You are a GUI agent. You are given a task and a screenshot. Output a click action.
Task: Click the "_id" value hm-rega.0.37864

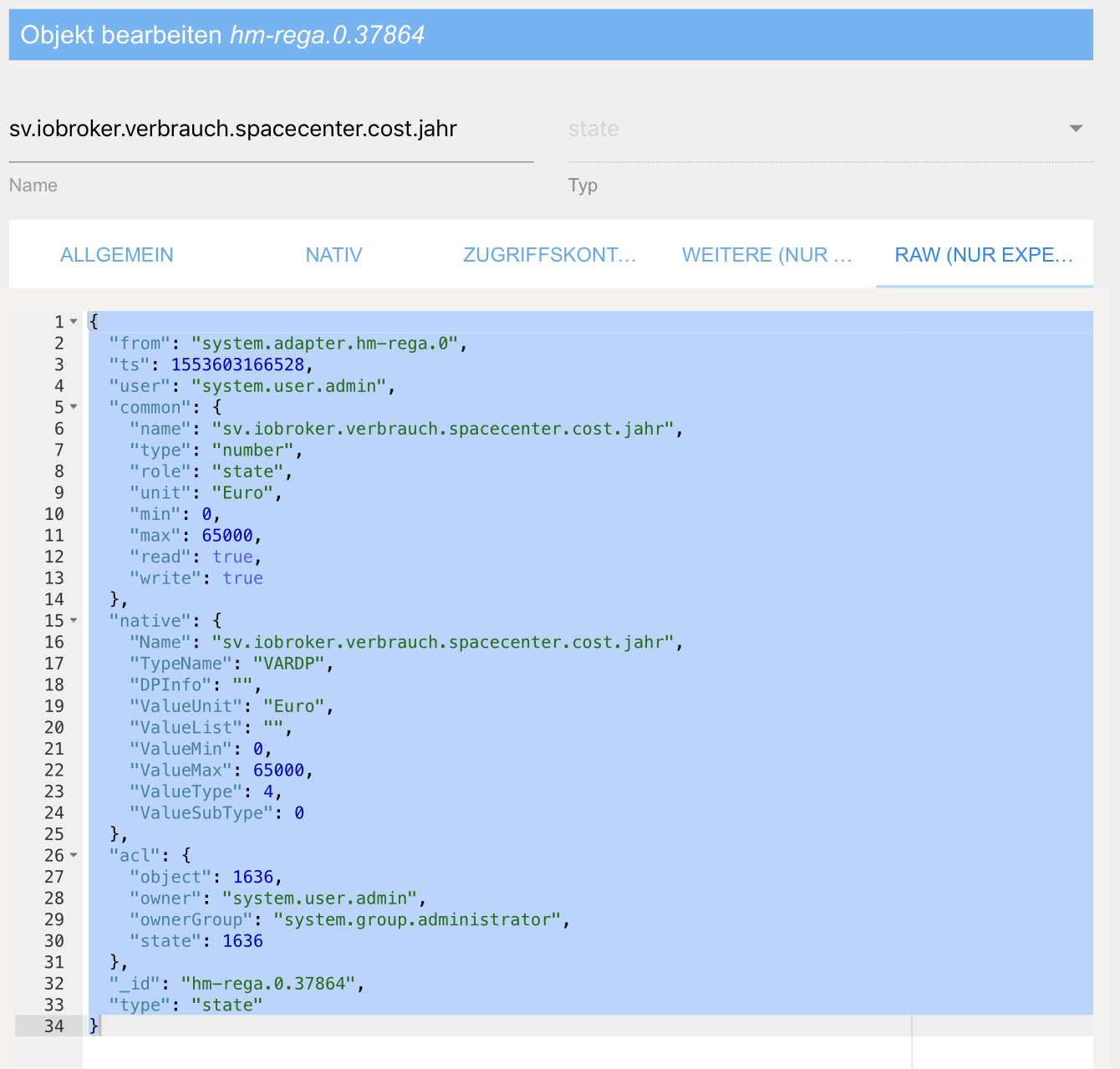click(x=268, y=984)
